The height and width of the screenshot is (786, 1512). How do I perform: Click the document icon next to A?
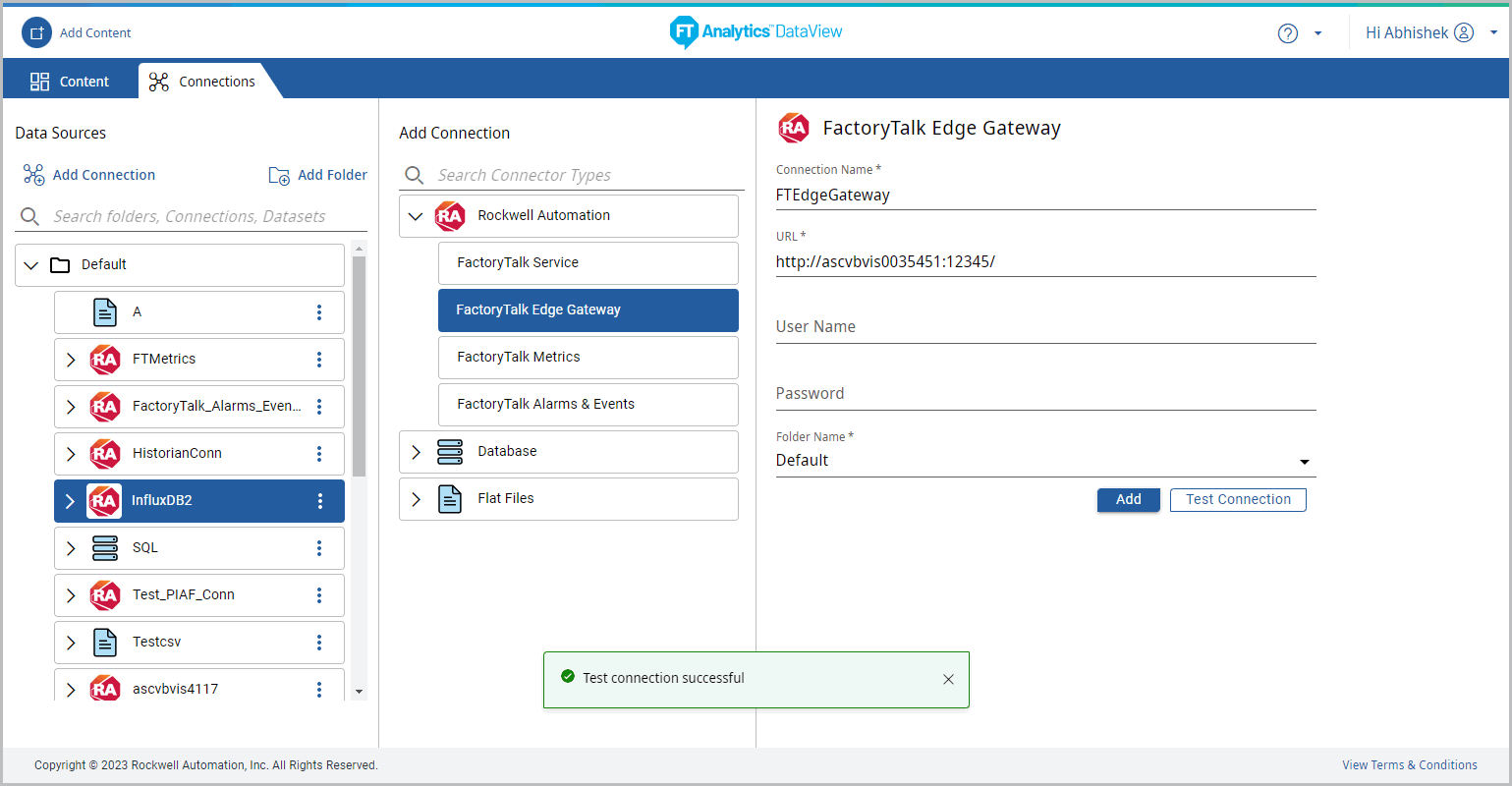[x=105, y=312]
